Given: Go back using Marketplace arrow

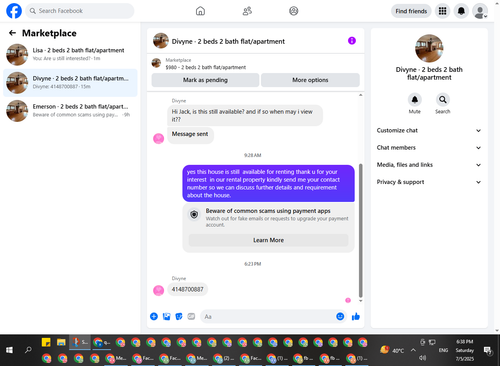Looking at the screenshot, I should (12, 33).
